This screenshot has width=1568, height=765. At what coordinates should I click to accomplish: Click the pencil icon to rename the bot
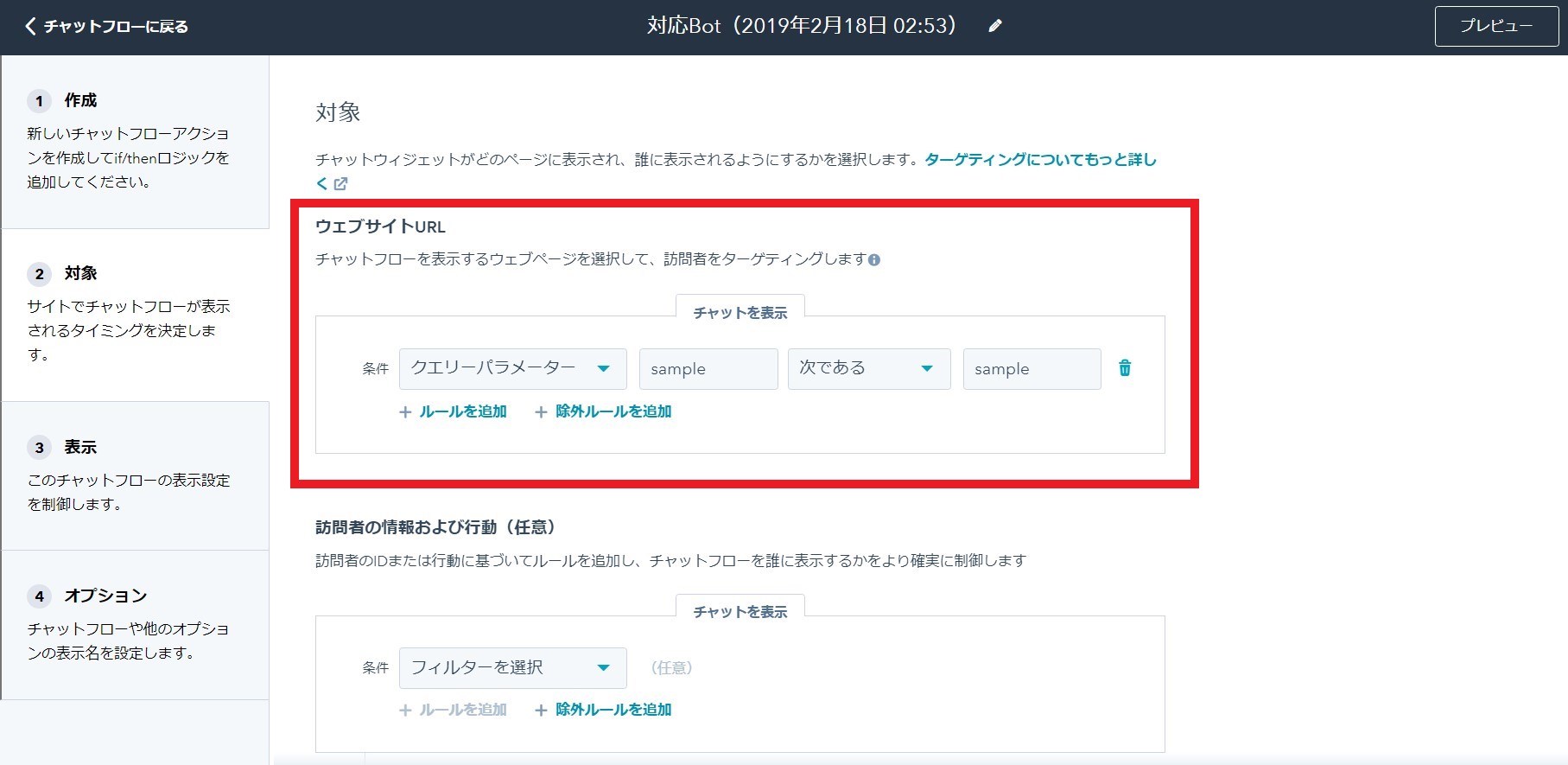click(995, 26)
